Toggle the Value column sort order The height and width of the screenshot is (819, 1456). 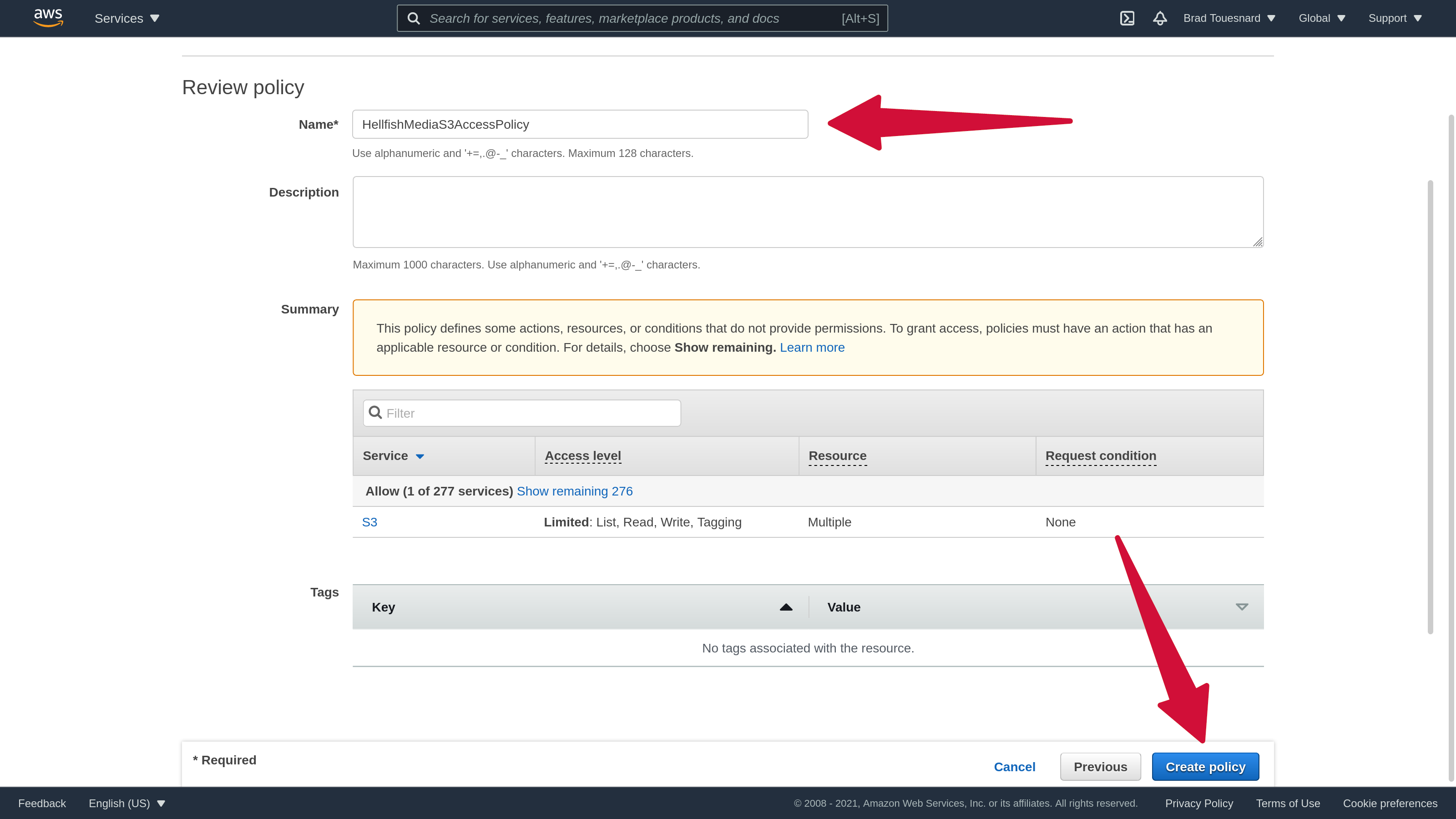click(1242, 607)
